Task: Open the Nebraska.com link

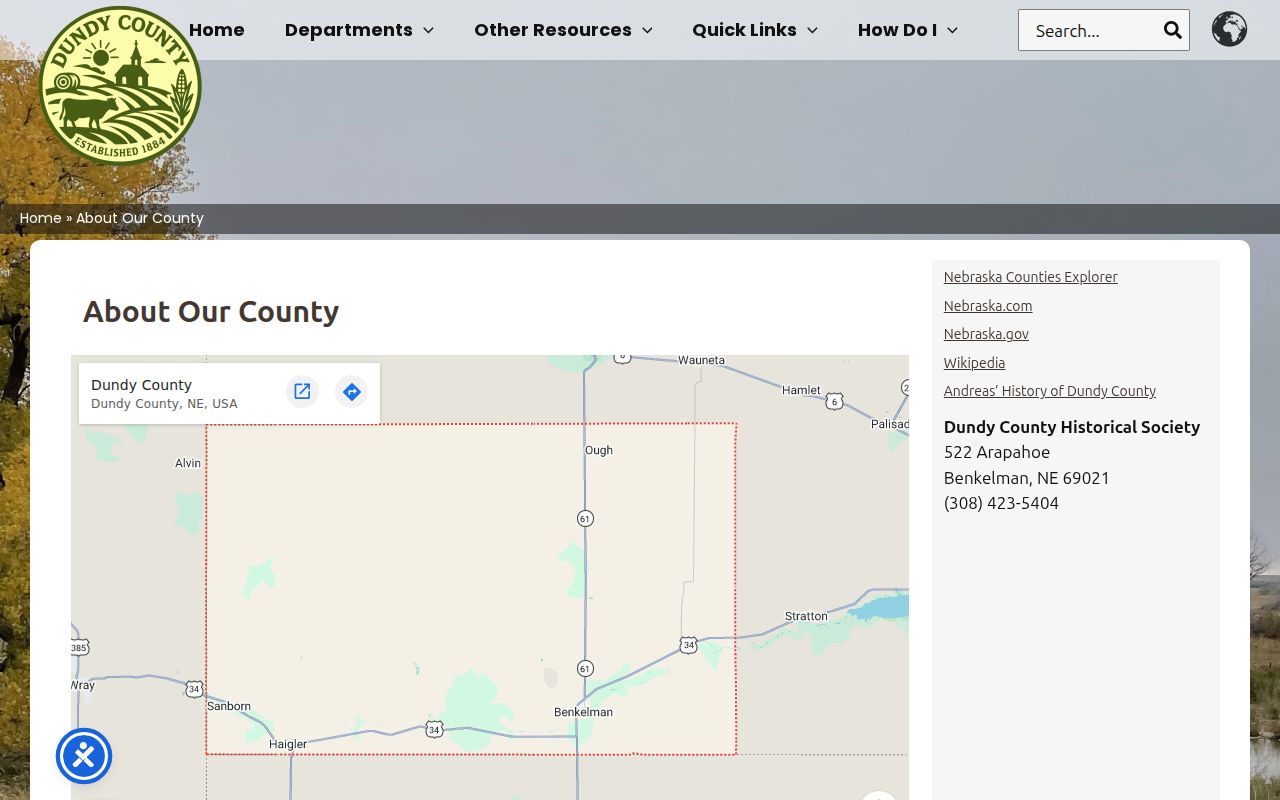Action: click(988, 306)
